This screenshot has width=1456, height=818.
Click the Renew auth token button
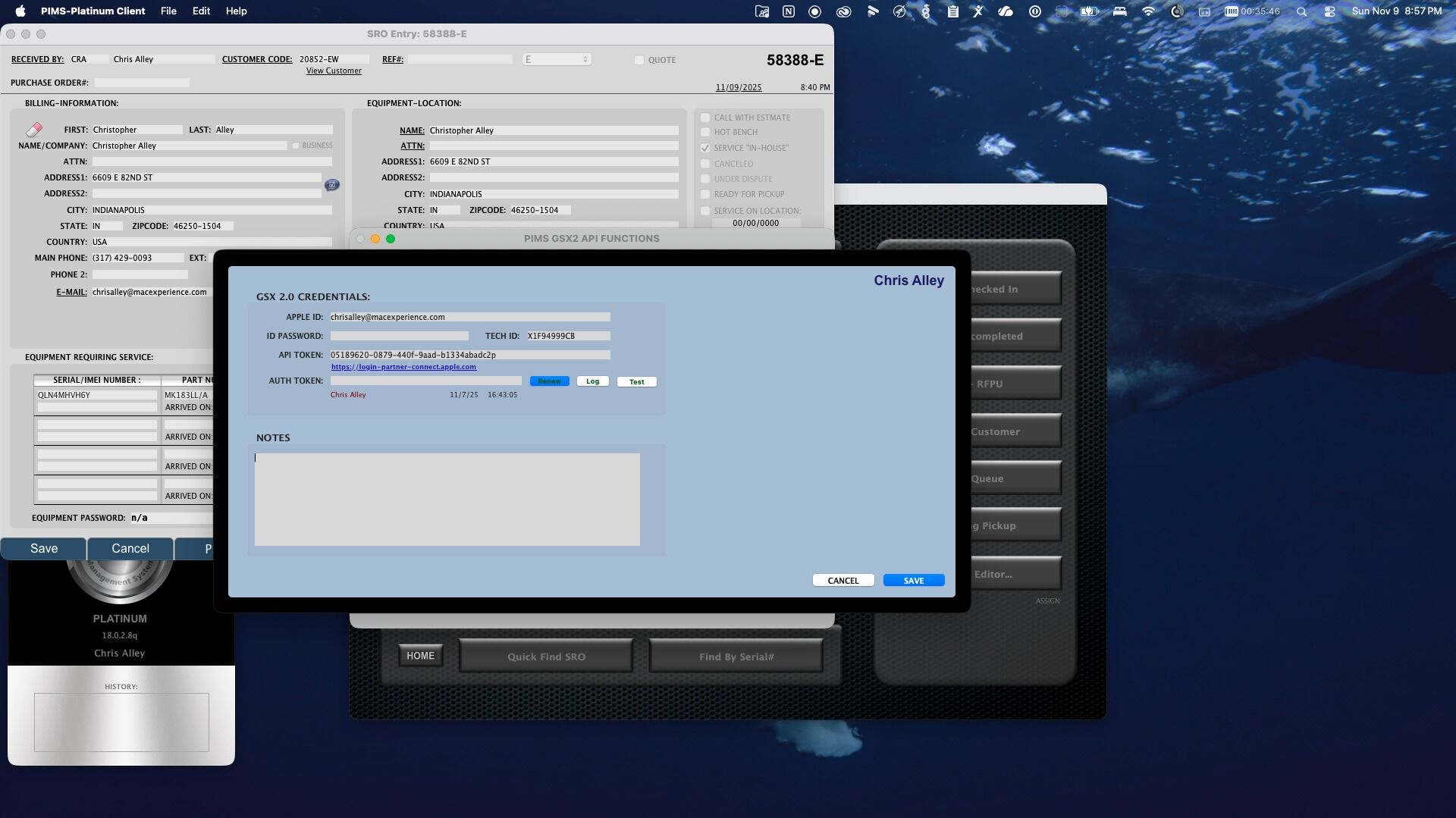[550, 381]
